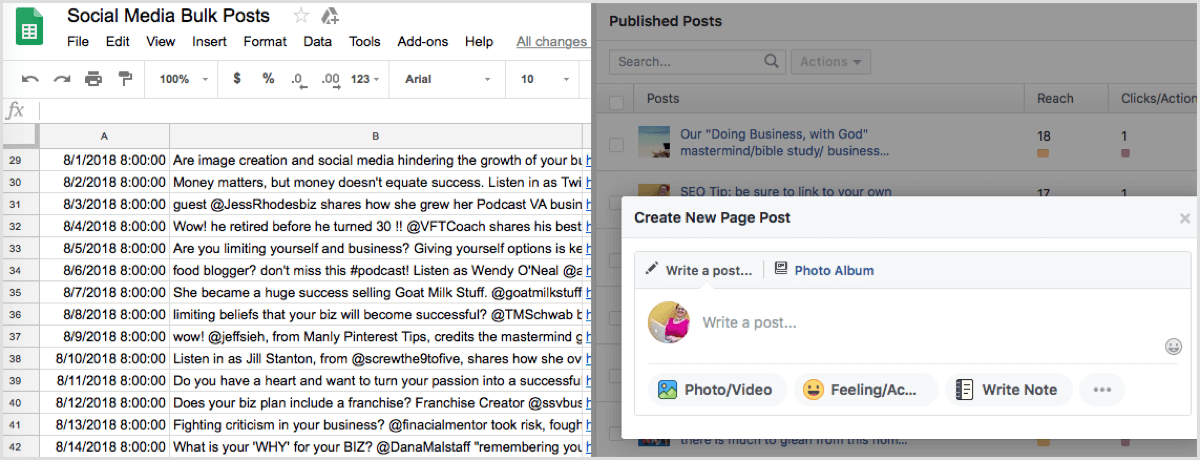
Task: Click cell with date 8/7/2018 8:00:00
Action: click(104, 292)
